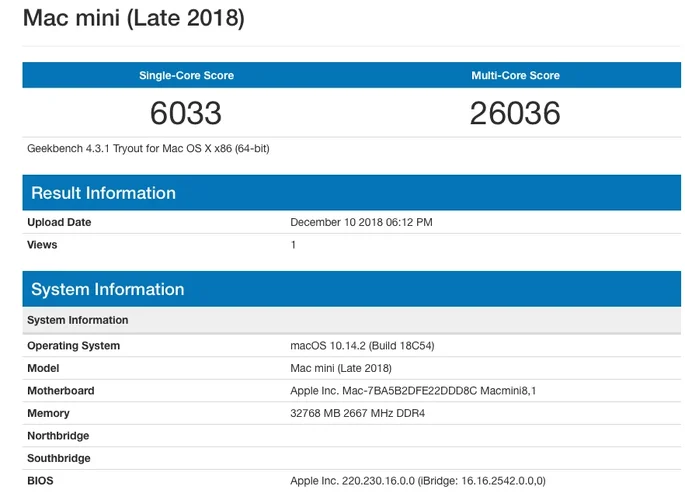Select the Views label
Image resolution: width=685 pixels, height=500 pixels.
click(x=42, y=245)
